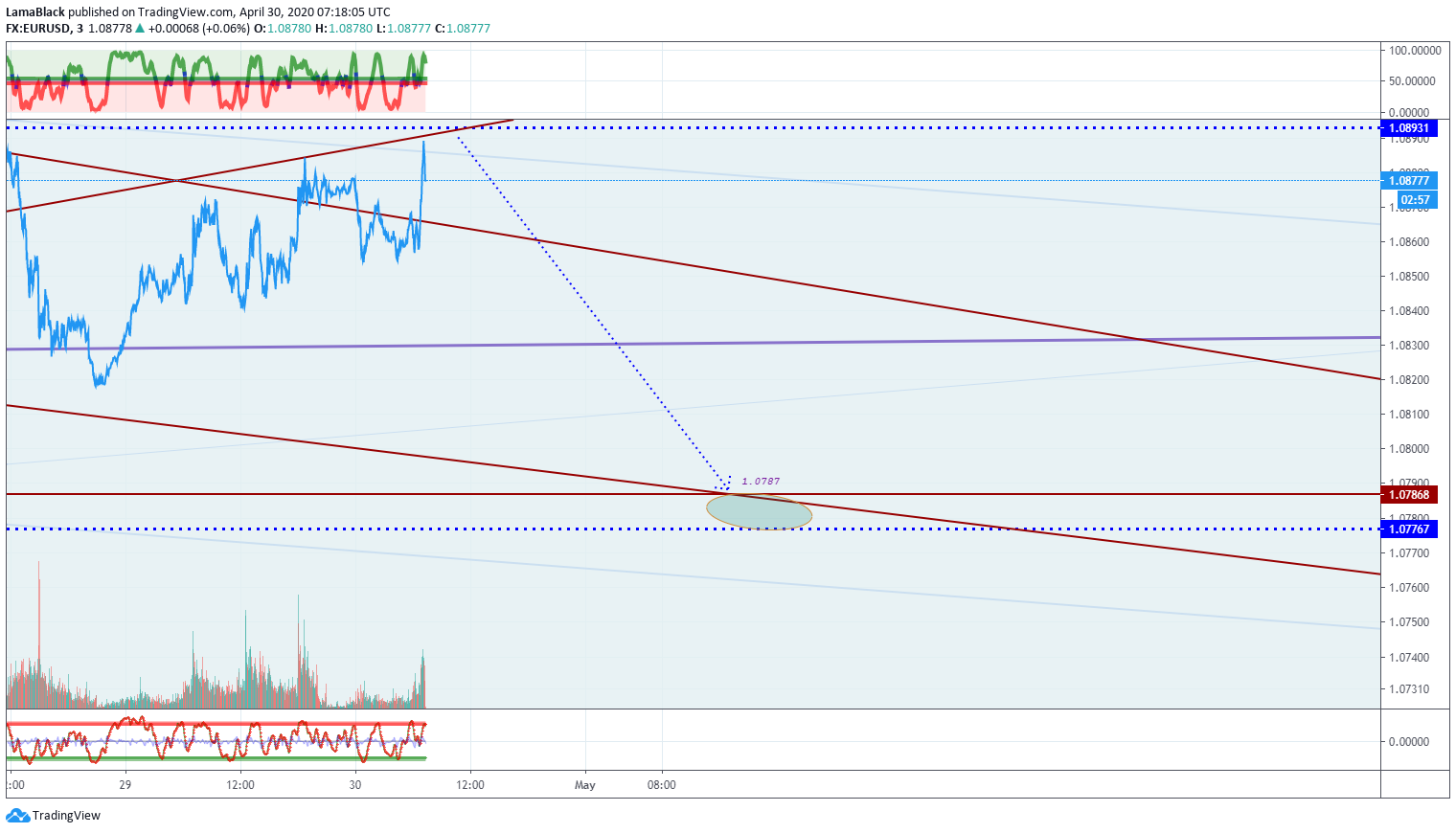Select the blue 1.07767 price label
This screenshot has width=1456, height=833.
pyautogui.click(x=1409, y=529)
